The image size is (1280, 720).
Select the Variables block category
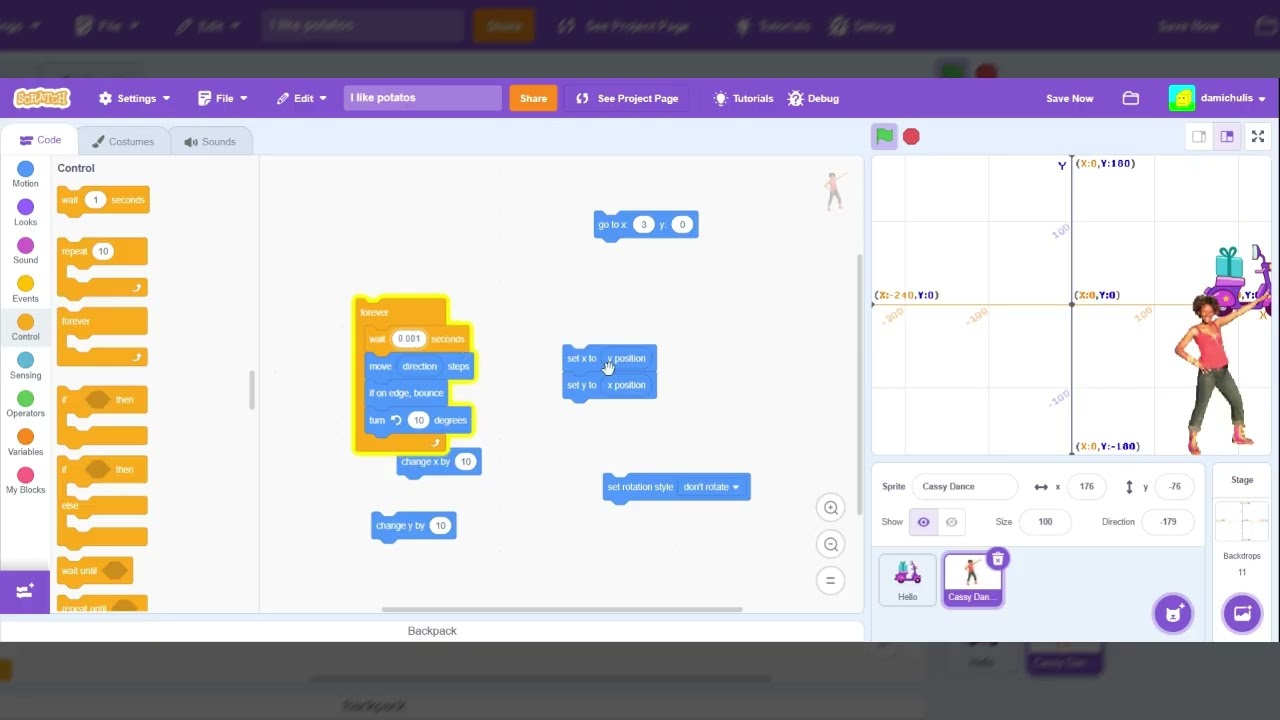coord(25,443)
